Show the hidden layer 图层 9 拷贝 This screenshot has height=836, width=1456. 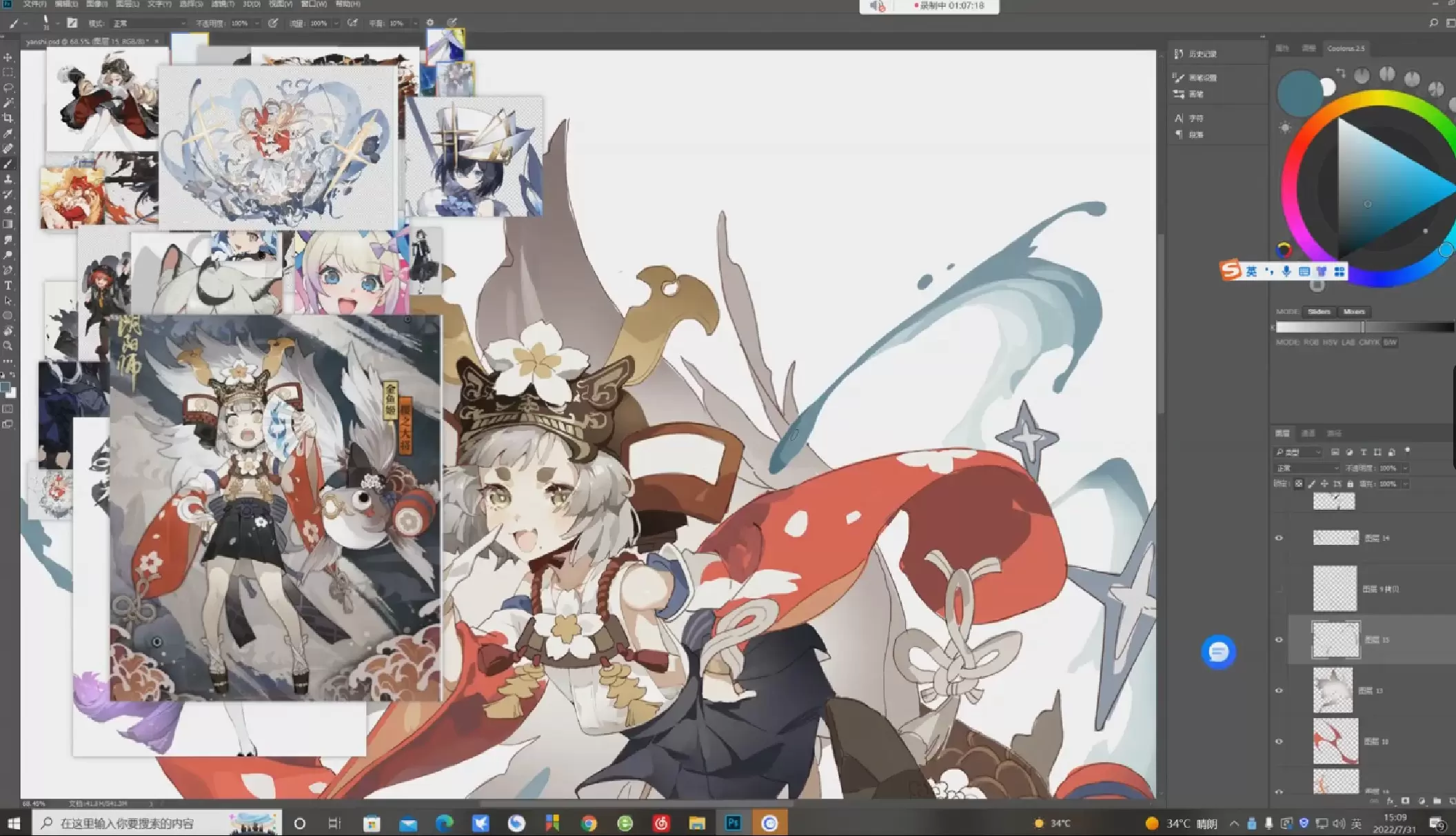[x=1279, y=589]
